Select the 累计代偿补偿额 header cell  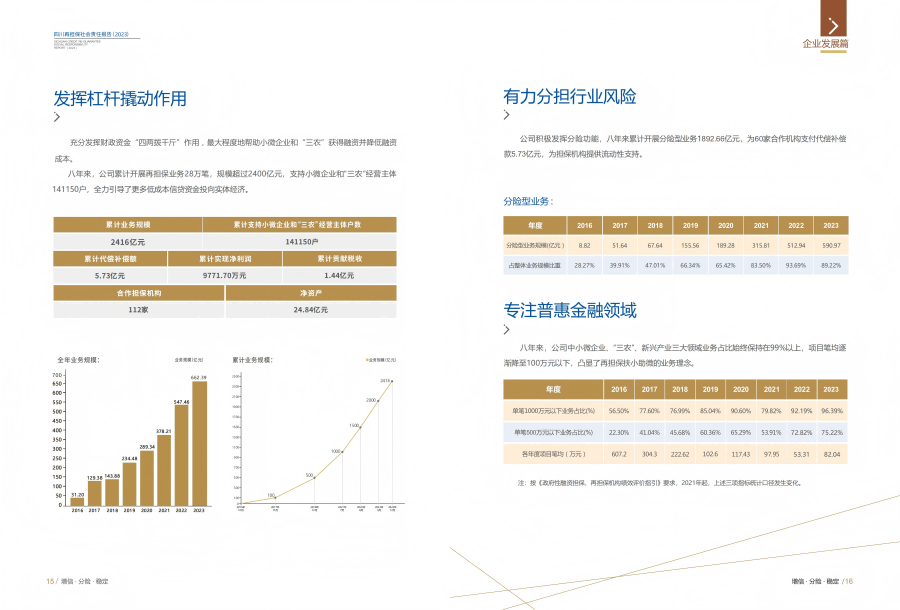110,259
